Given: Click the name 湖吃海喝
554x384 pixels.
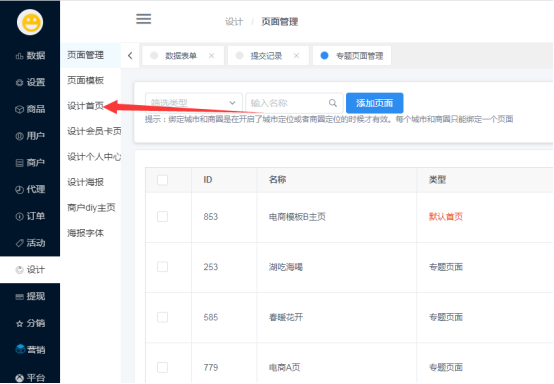Looking at the screenshot, I should [x=286, y=267].
